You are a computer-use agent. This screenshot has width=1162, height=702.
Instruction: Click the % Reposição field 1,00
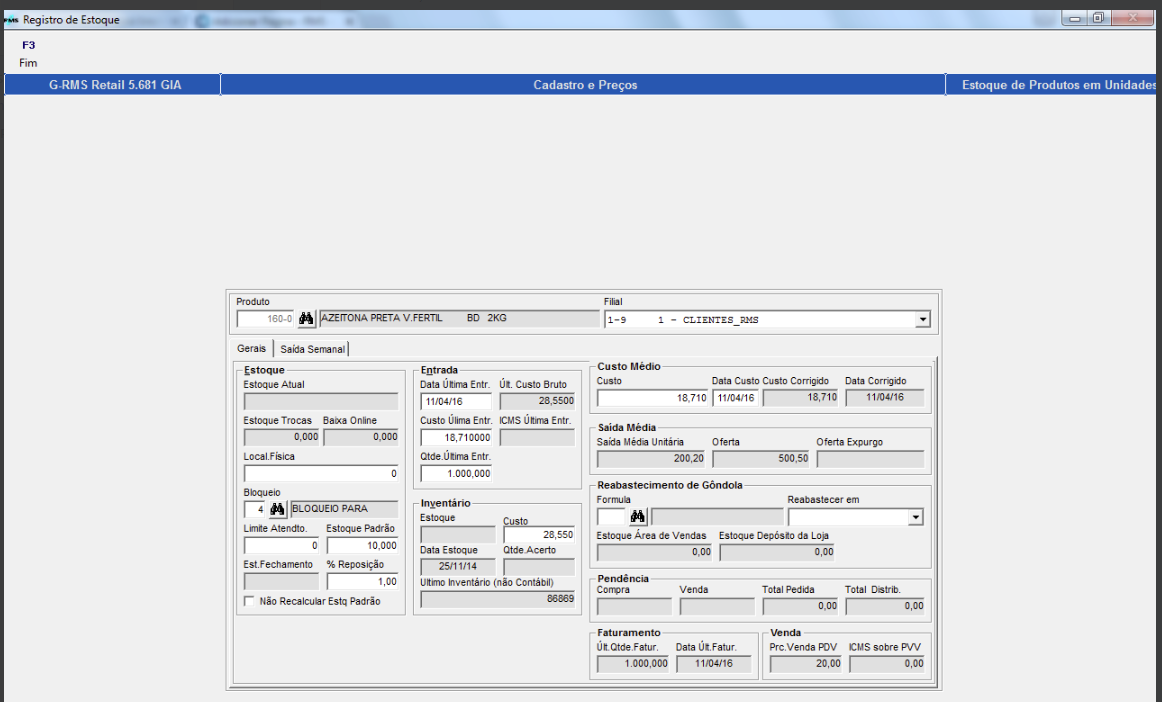click(x=362, y=582)
